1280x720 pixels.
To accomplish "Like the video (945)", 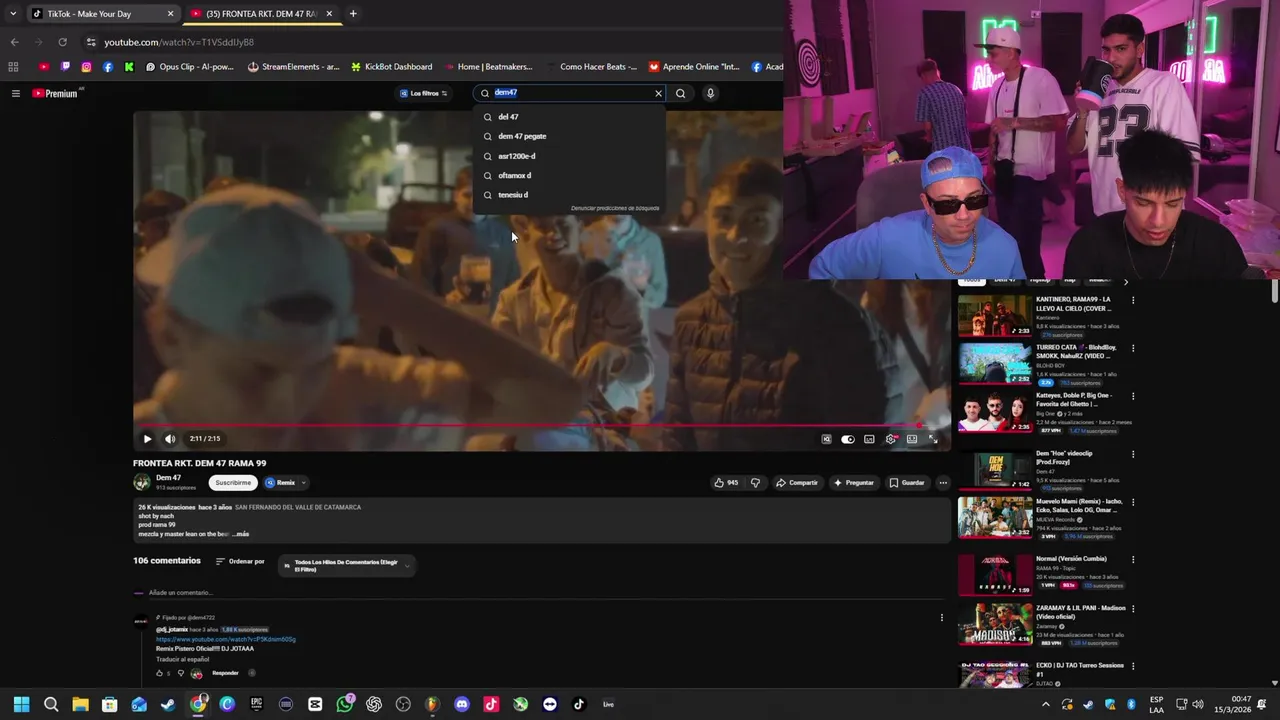I will pyautogui.click(x=726, y=483).
